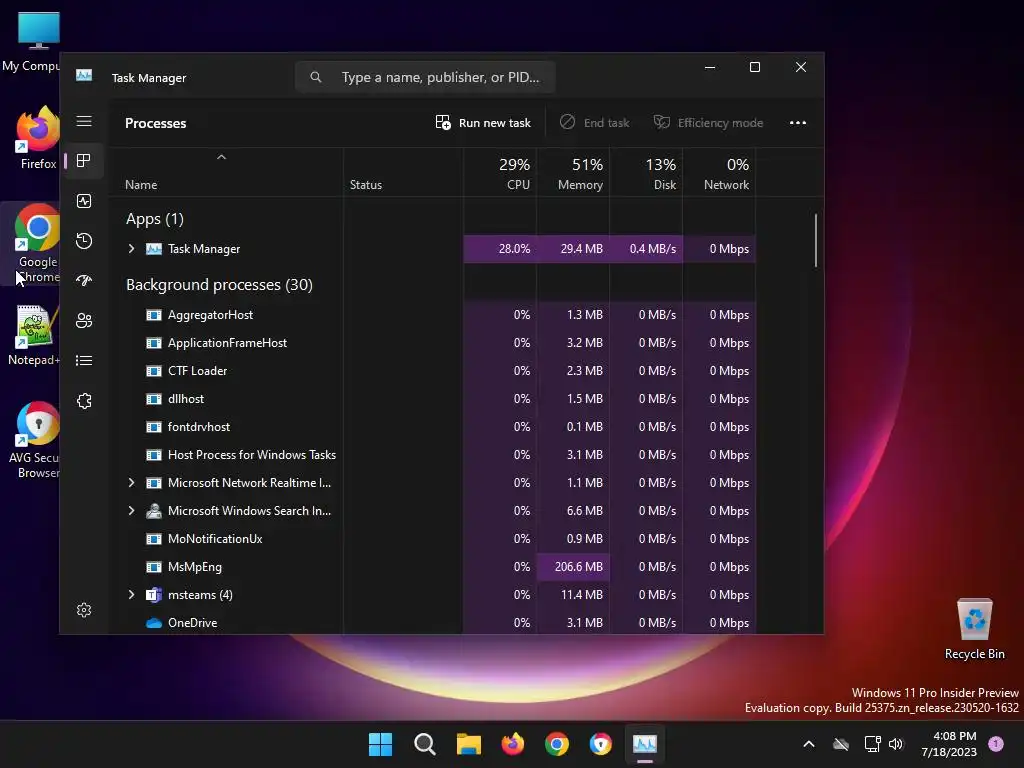
Task: Click the Apps (1) group heading
Action: (155, 219)
